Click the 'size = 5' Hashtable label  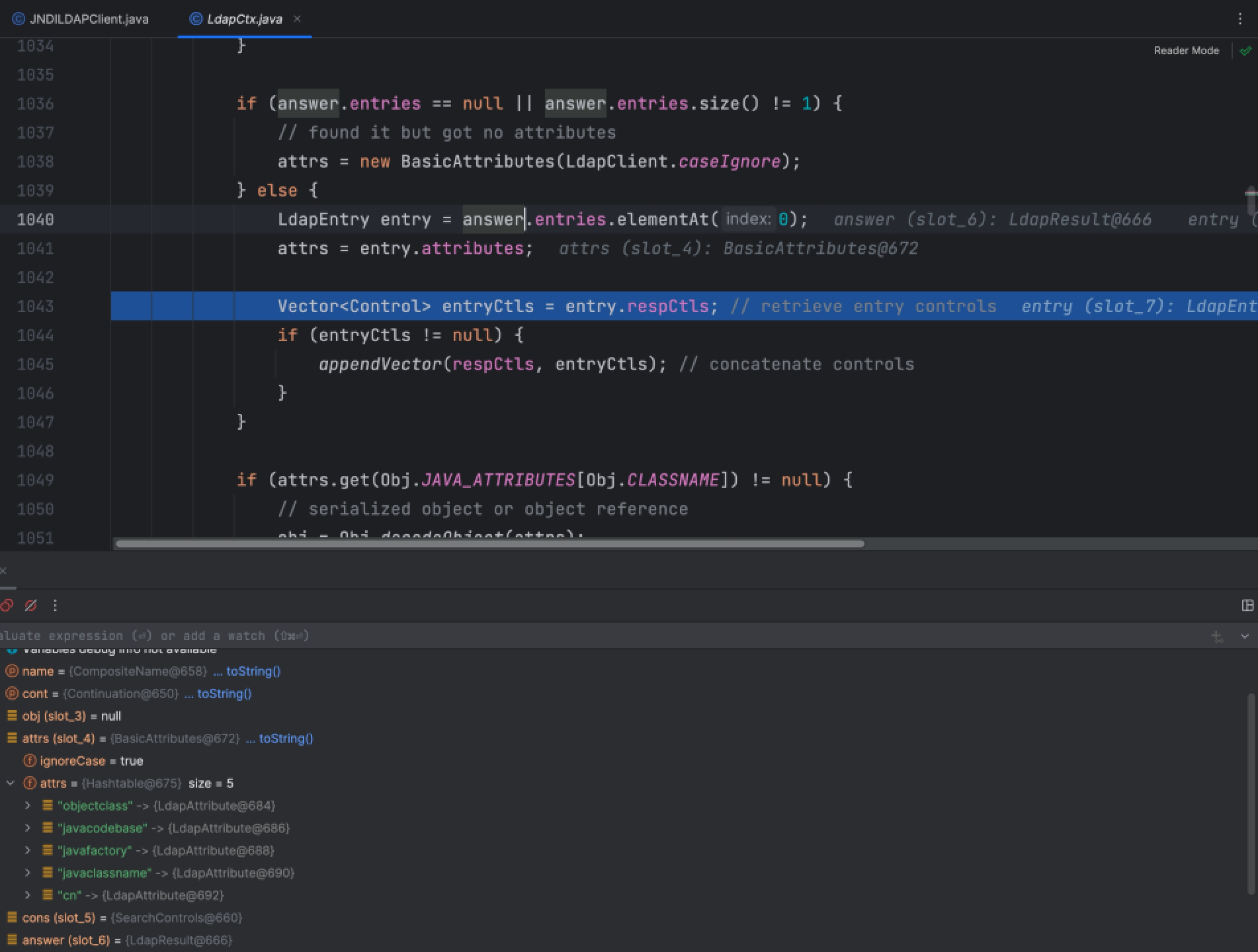211,783
